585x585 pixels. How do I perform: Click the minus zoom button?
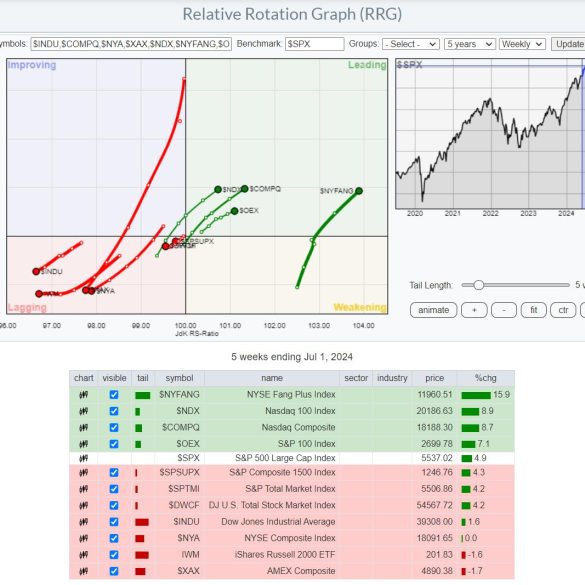click(x=504, y=310)
